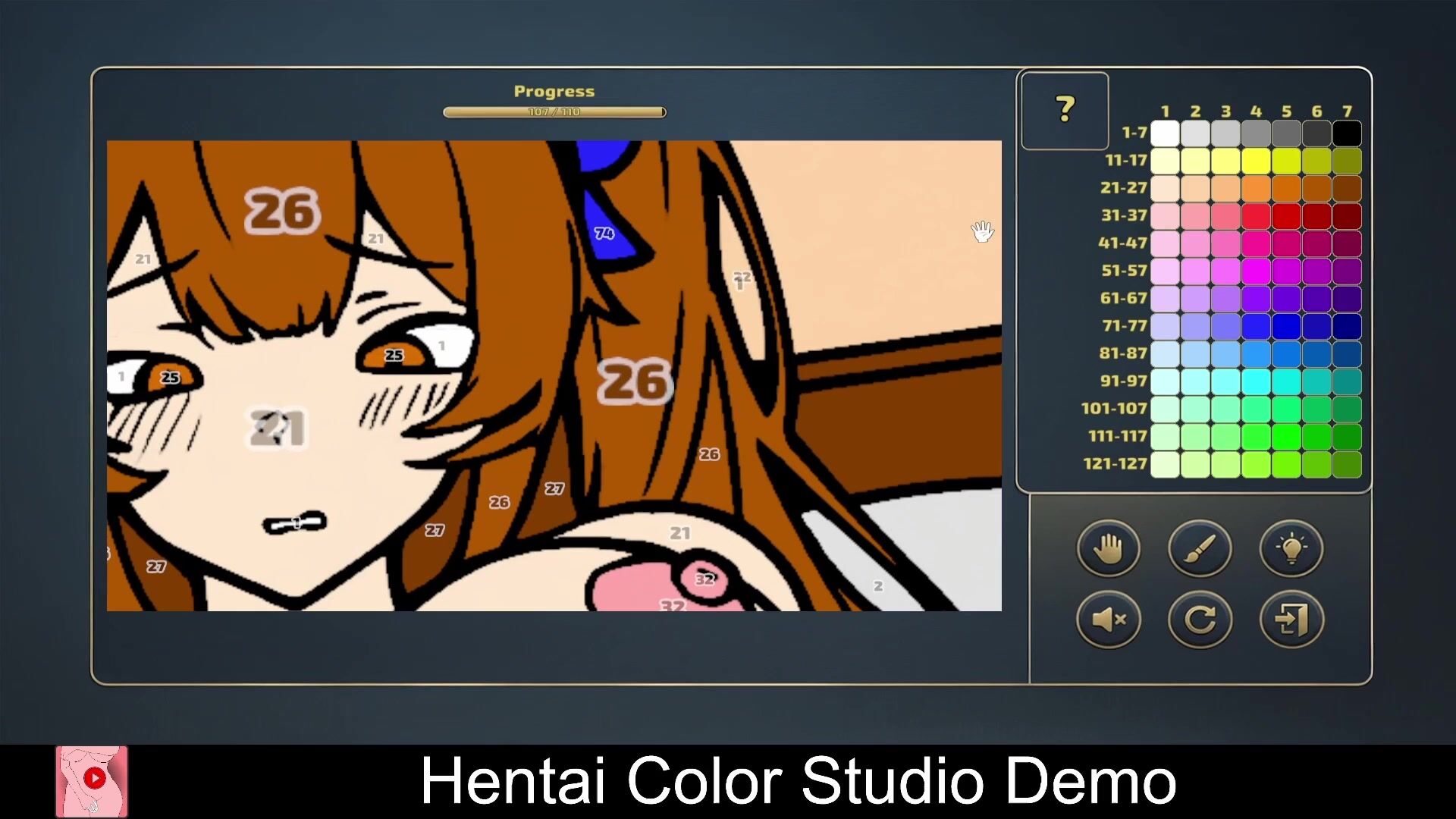Toggle the muted speaker sound button

[x=1108, y=620]
